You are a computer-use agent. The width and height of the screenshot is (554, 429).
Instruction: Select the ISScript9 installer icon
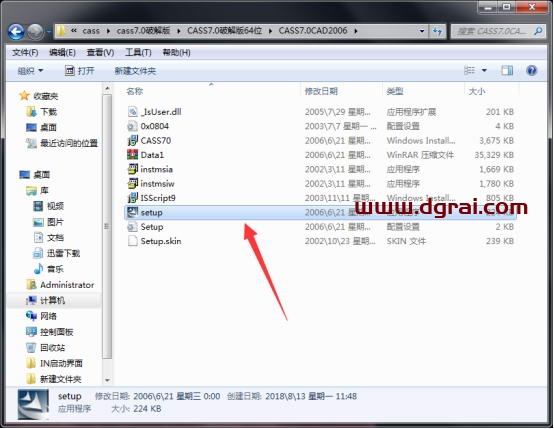coord(132,198)
